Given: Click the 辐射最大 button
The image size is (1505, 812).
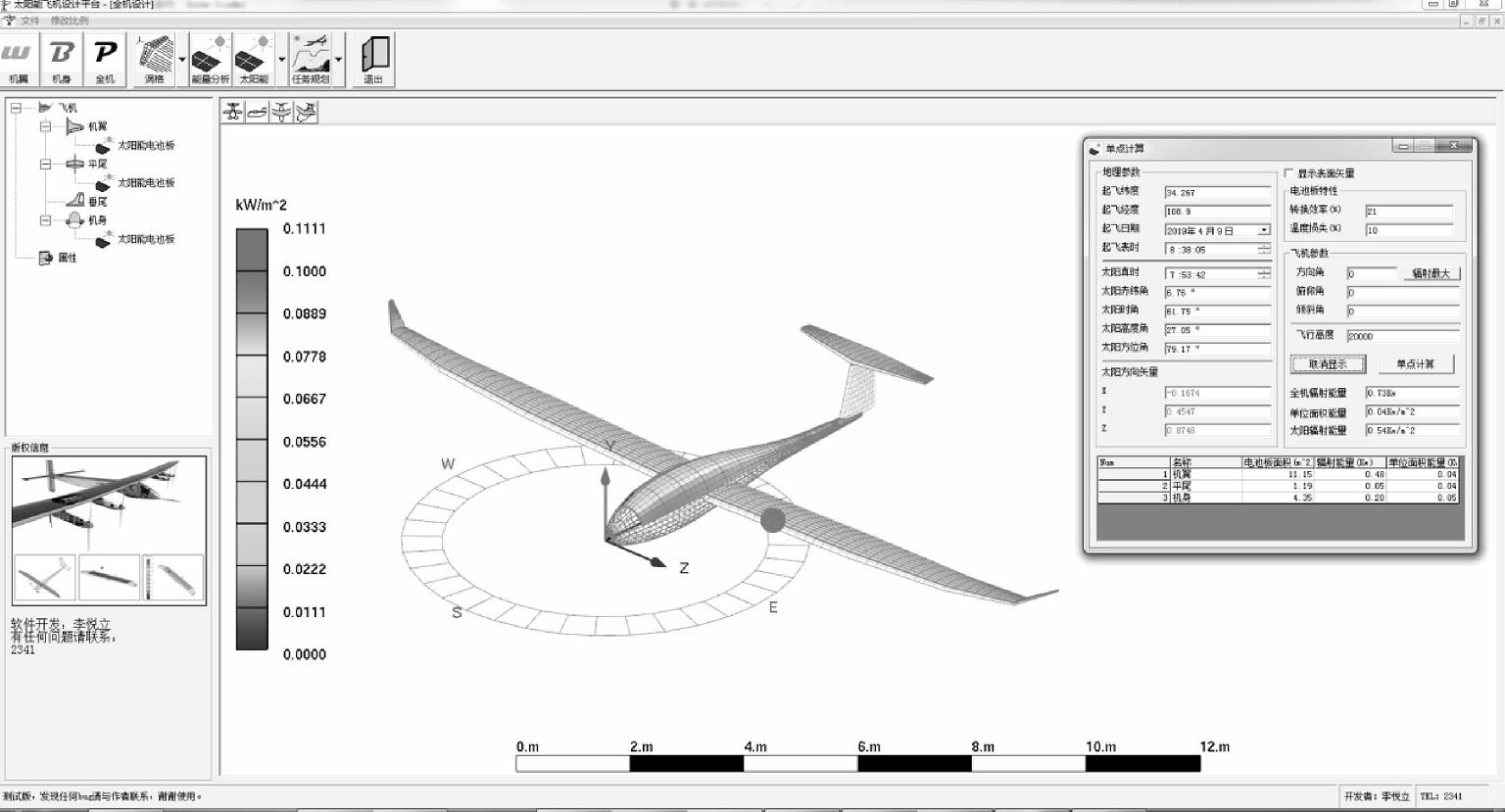Looking at the screenshot, I should 1431,273.
